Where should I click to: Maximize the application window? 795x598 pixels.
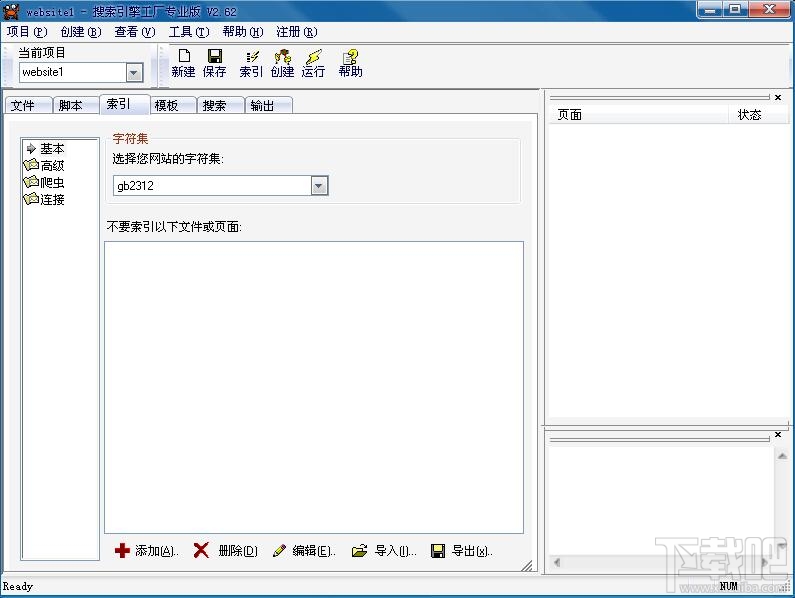[x=735, y=10]
